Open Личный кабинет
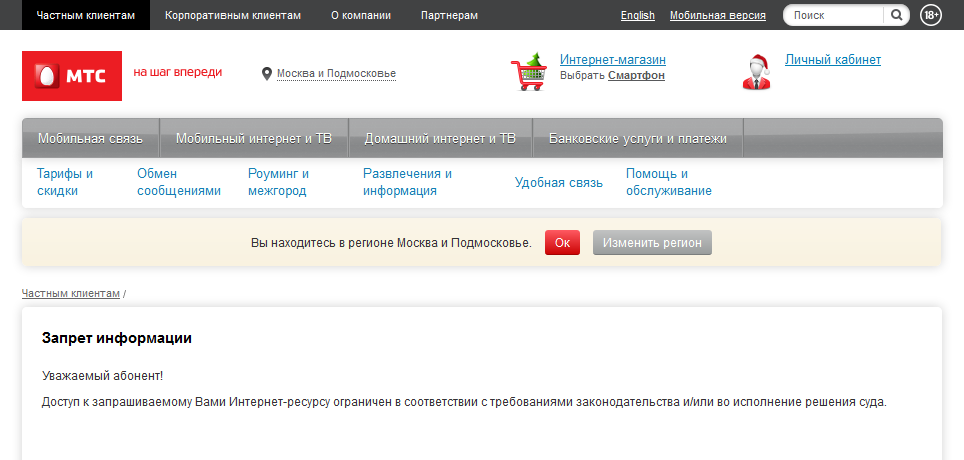Image resolution: width=964 pixels, height=460 pixels. point(833,60)
